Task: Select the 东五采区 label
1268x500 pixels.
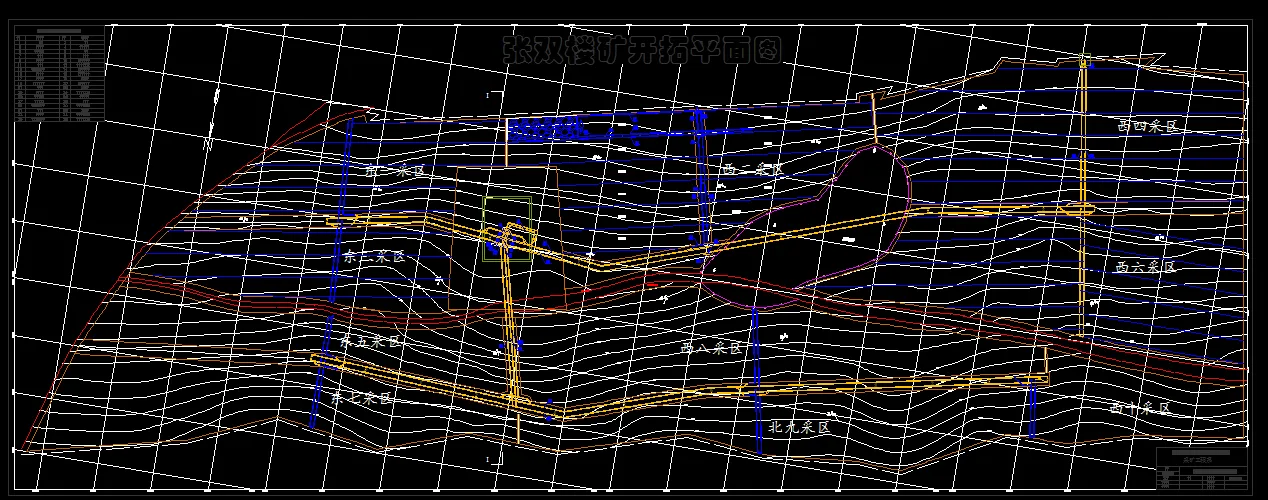Action: [x=370, y=342]
